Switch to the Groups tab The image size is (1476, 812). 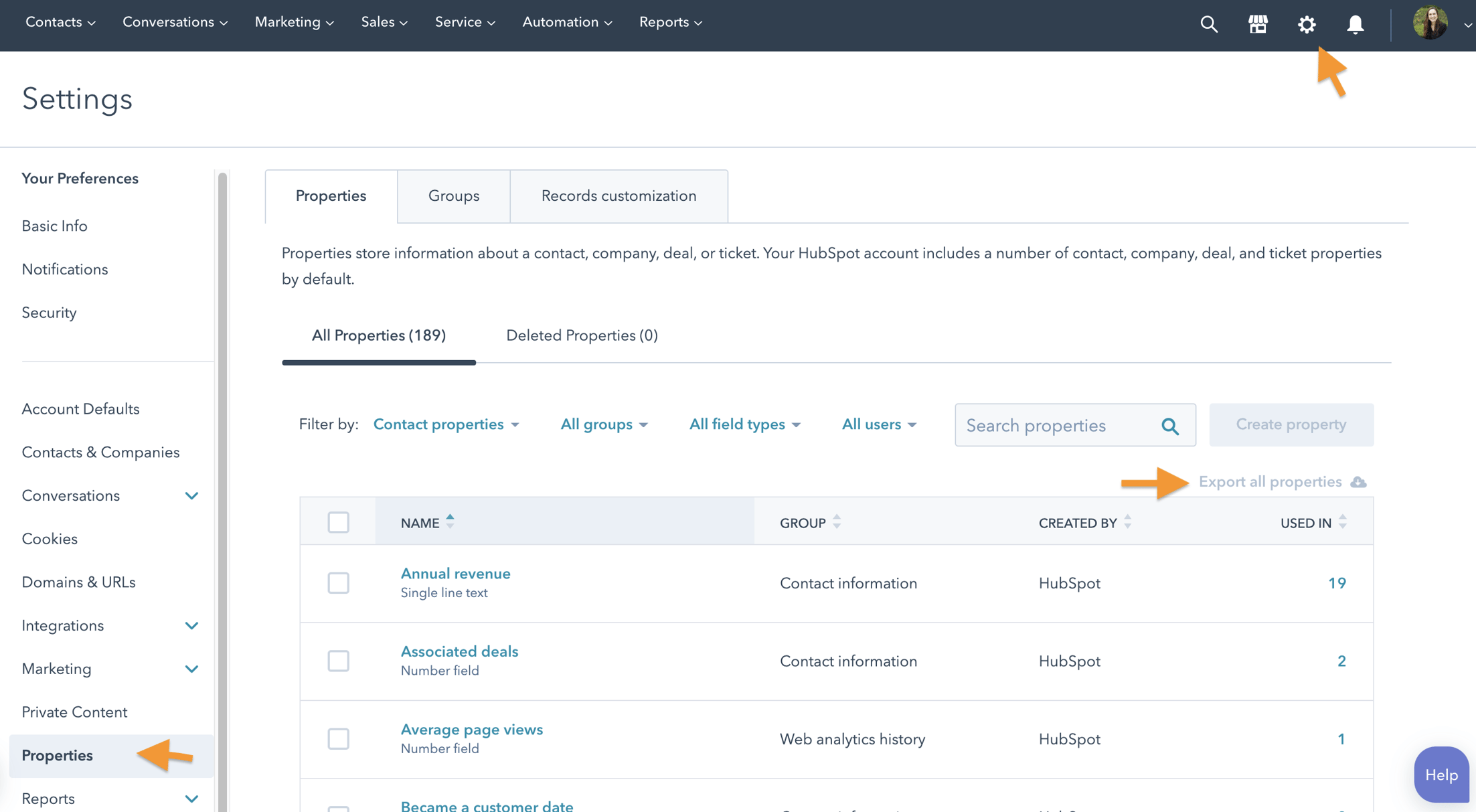pyautogui.click(x=453, y=195)
